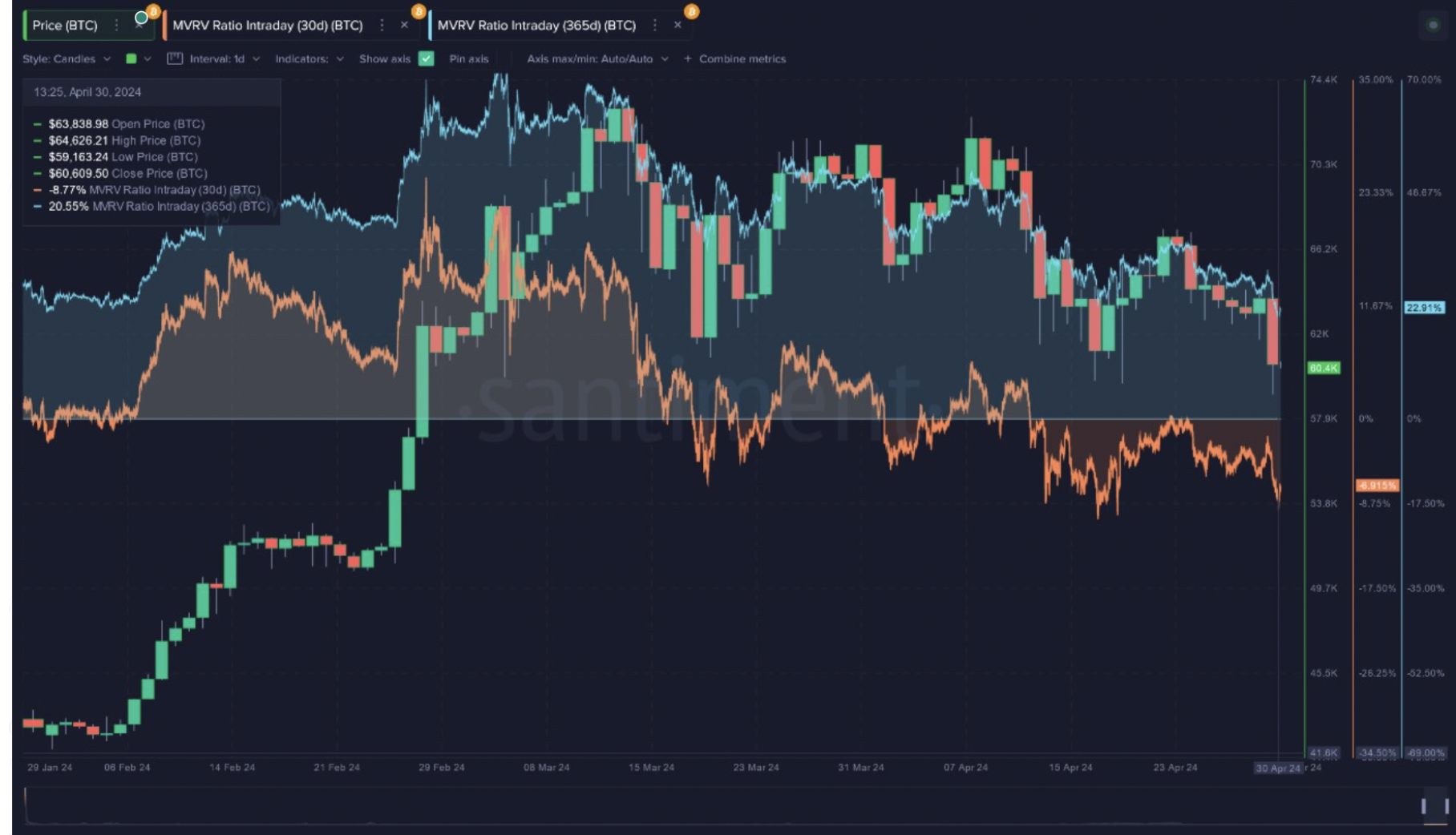Click the Bitcoin badge on MVRV 365d tab
The width and height of the screenshot is (1456, 835).
tap(691, 11)
